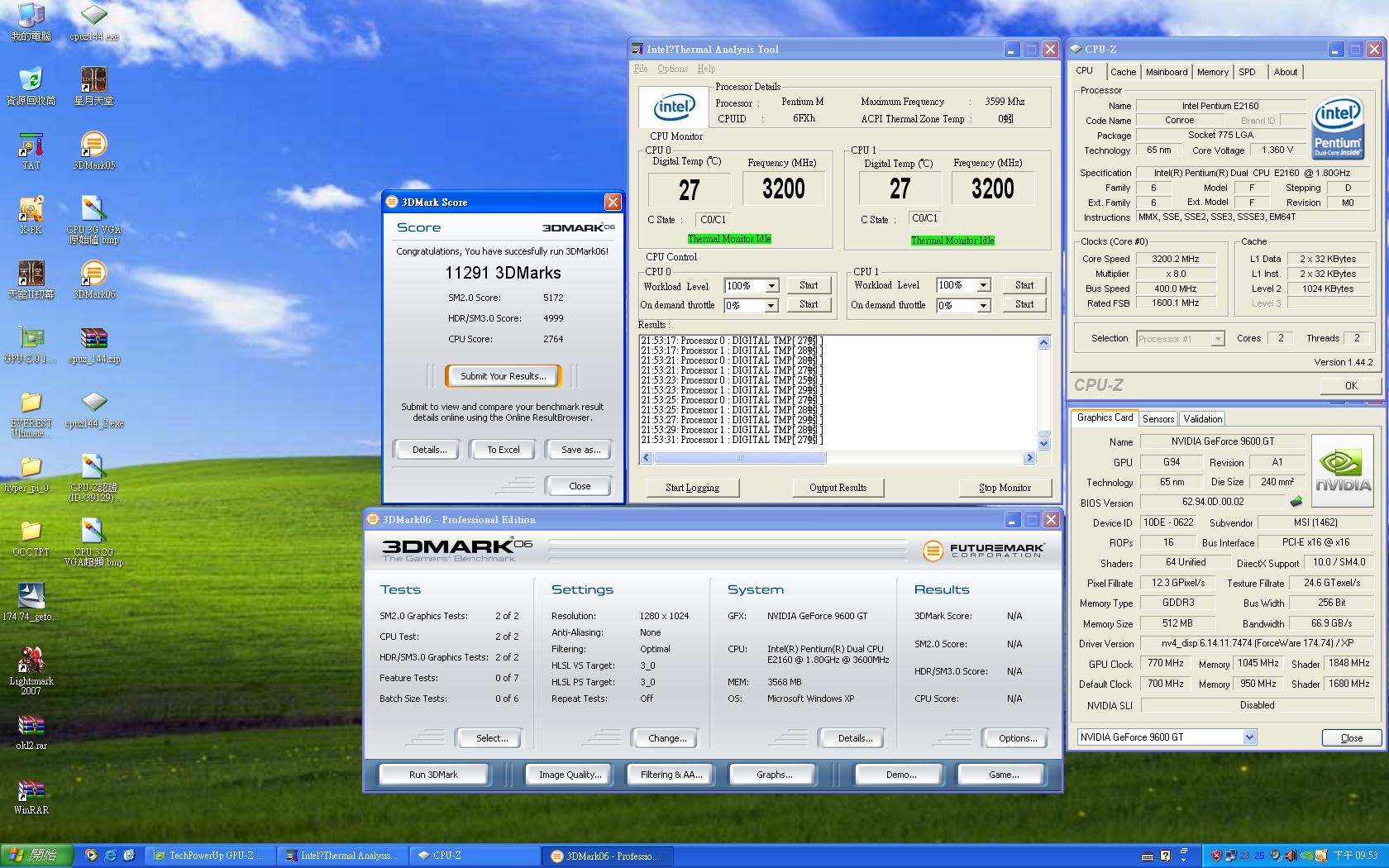Open the CPU 3.2G VGA超頻.bmp file
The image size is (1389, 868).
click(x=93, y=542)
